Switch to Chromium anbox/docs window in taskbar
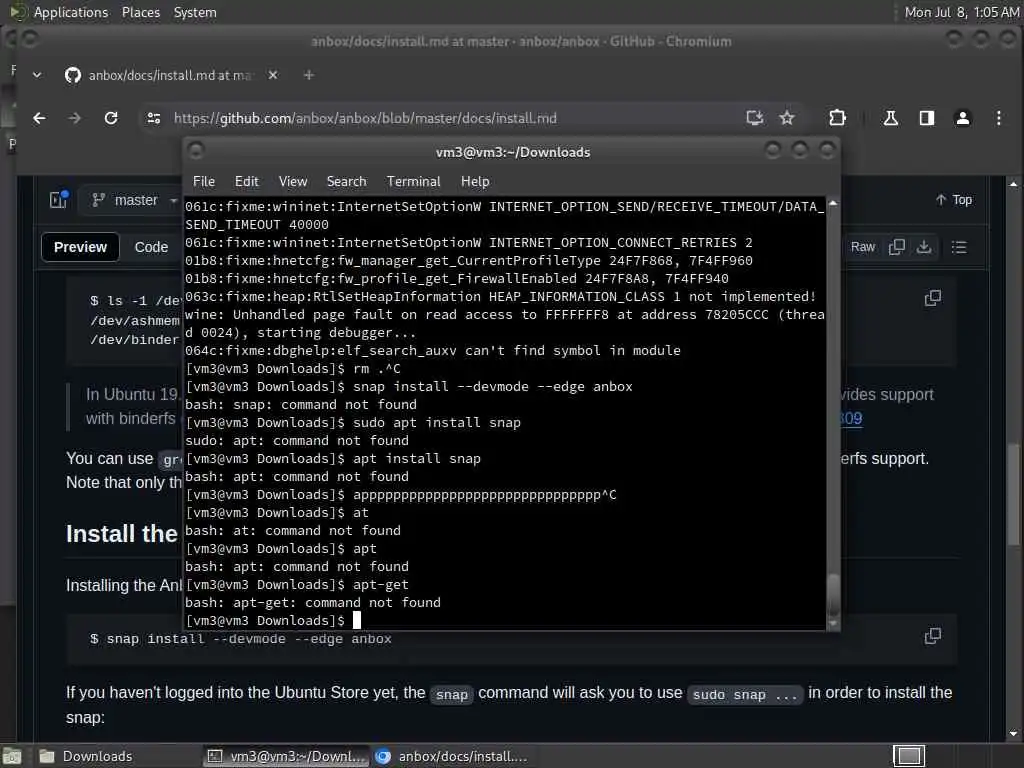1024x768 pixels. (x=452, y=756)
